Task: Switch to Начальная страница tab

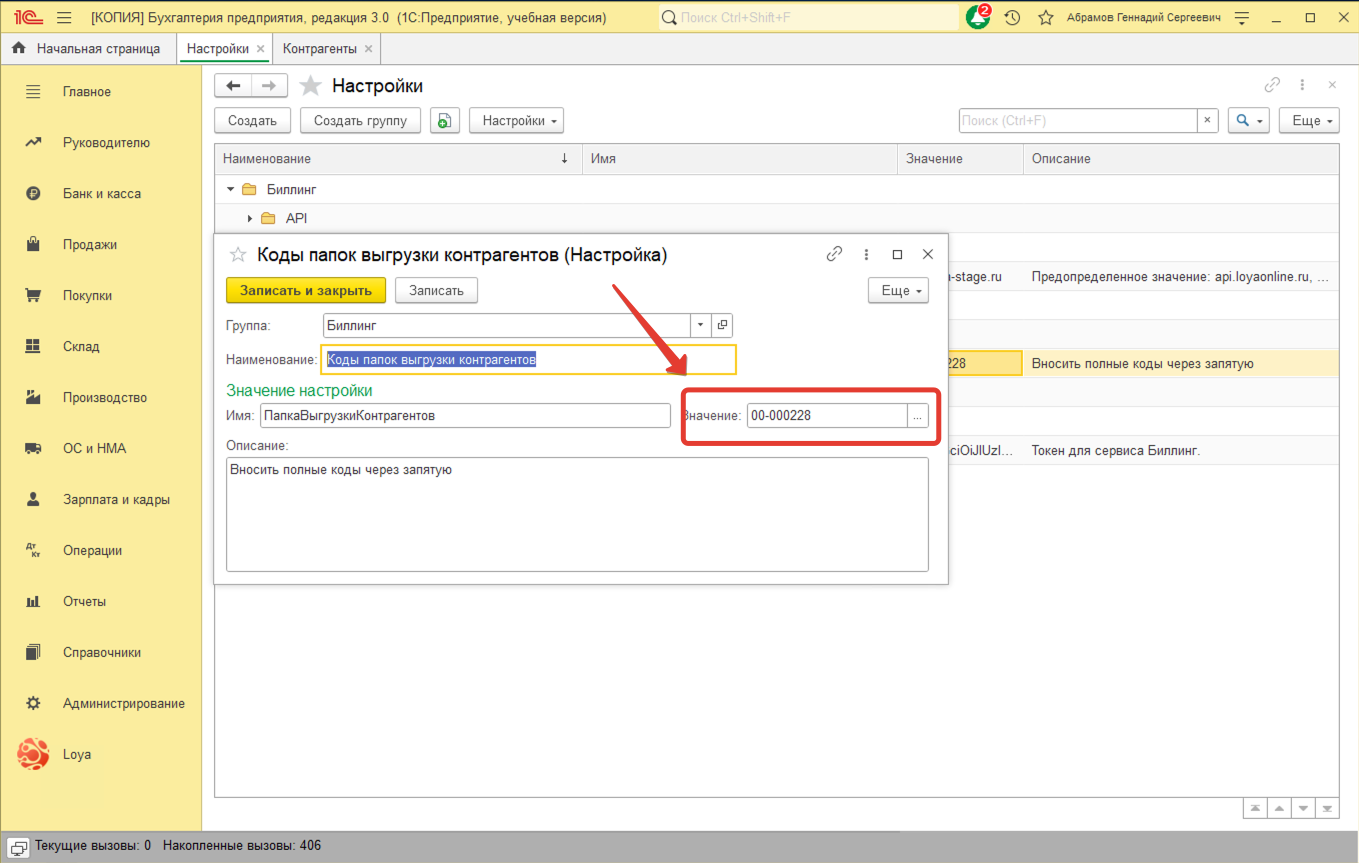Action: [x=88, y=48]
